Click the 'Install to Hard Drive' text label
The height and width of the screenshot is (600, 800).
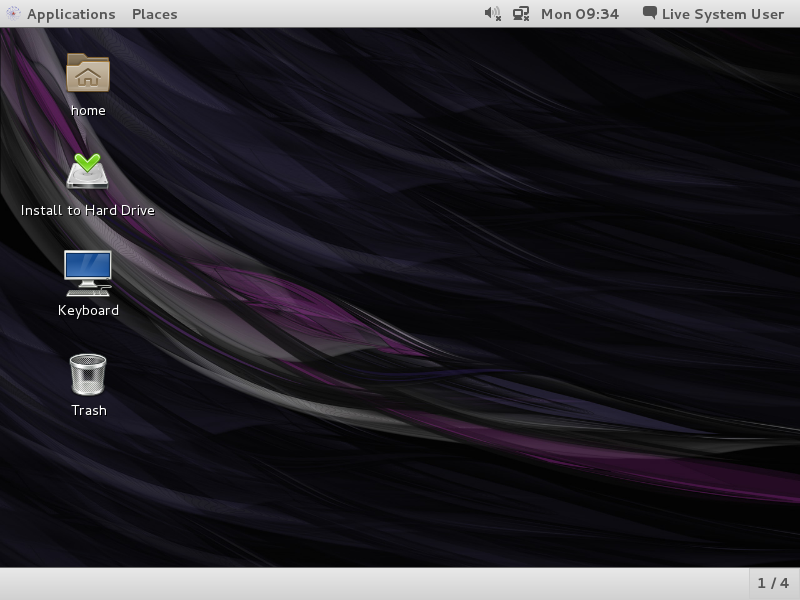(88, 211)
